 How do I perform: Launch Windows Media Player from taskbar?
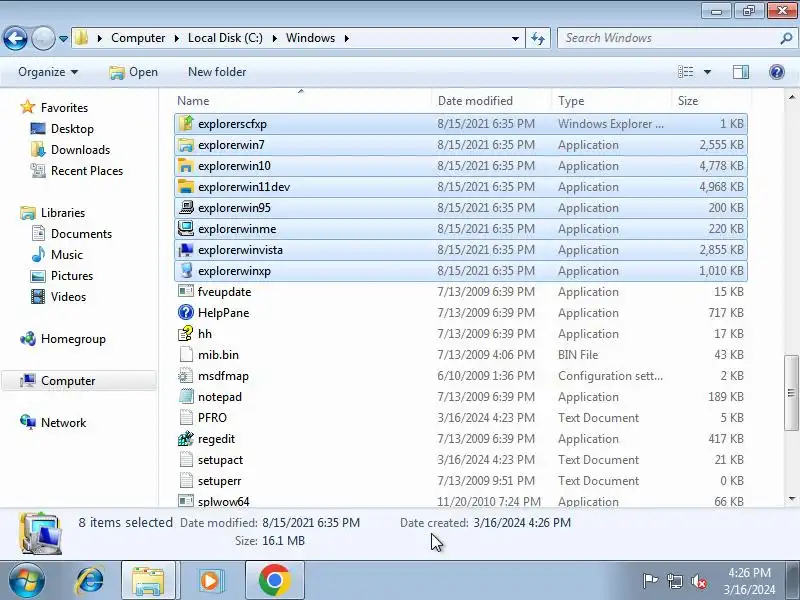[x=210, y=580]
